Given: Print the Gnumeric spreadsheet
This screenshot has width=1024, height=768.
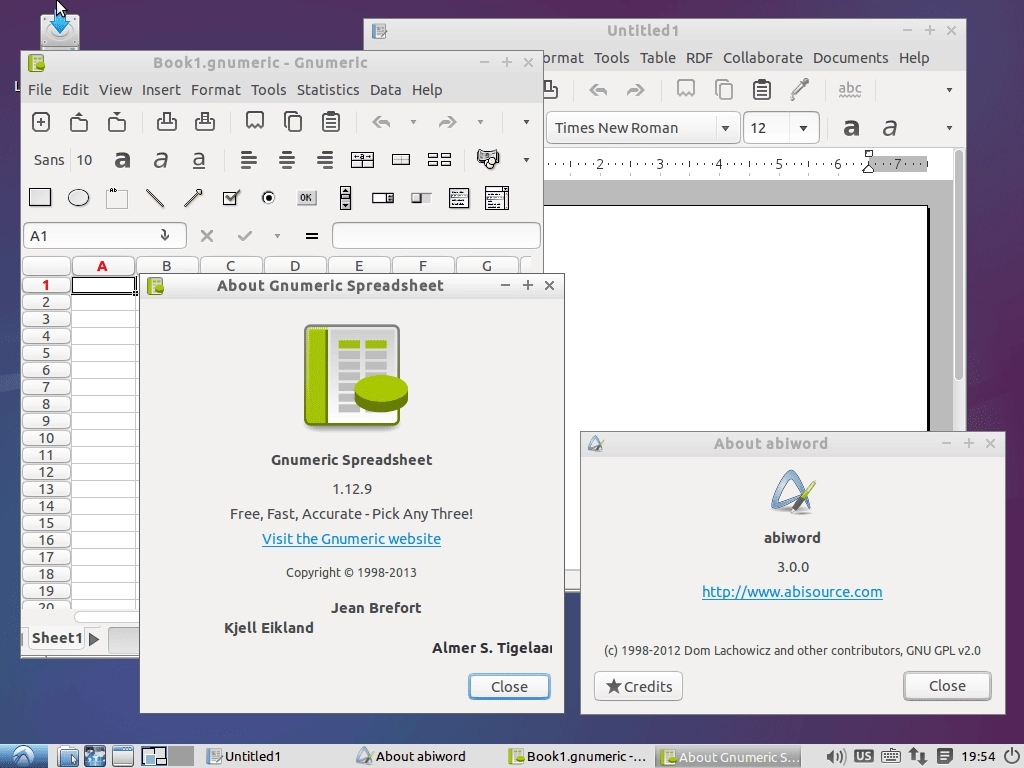Looking at the screenshot, I should 167,122.
